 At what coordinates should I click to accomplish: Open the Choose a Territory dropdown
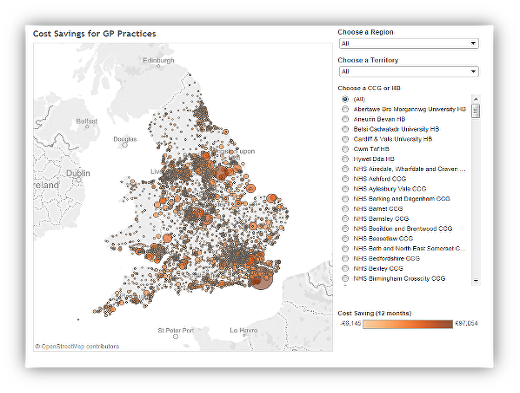tap(408, 71)
